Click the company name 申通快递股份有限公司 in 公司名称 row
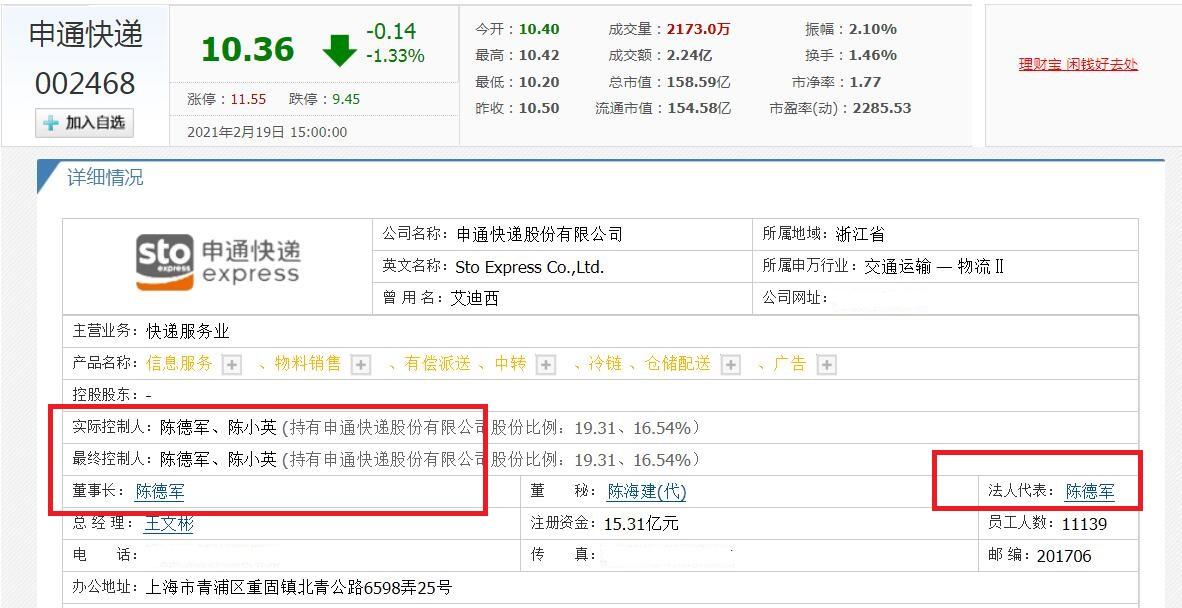Viewport: 1182px width, 608px height. pos(540,234)
